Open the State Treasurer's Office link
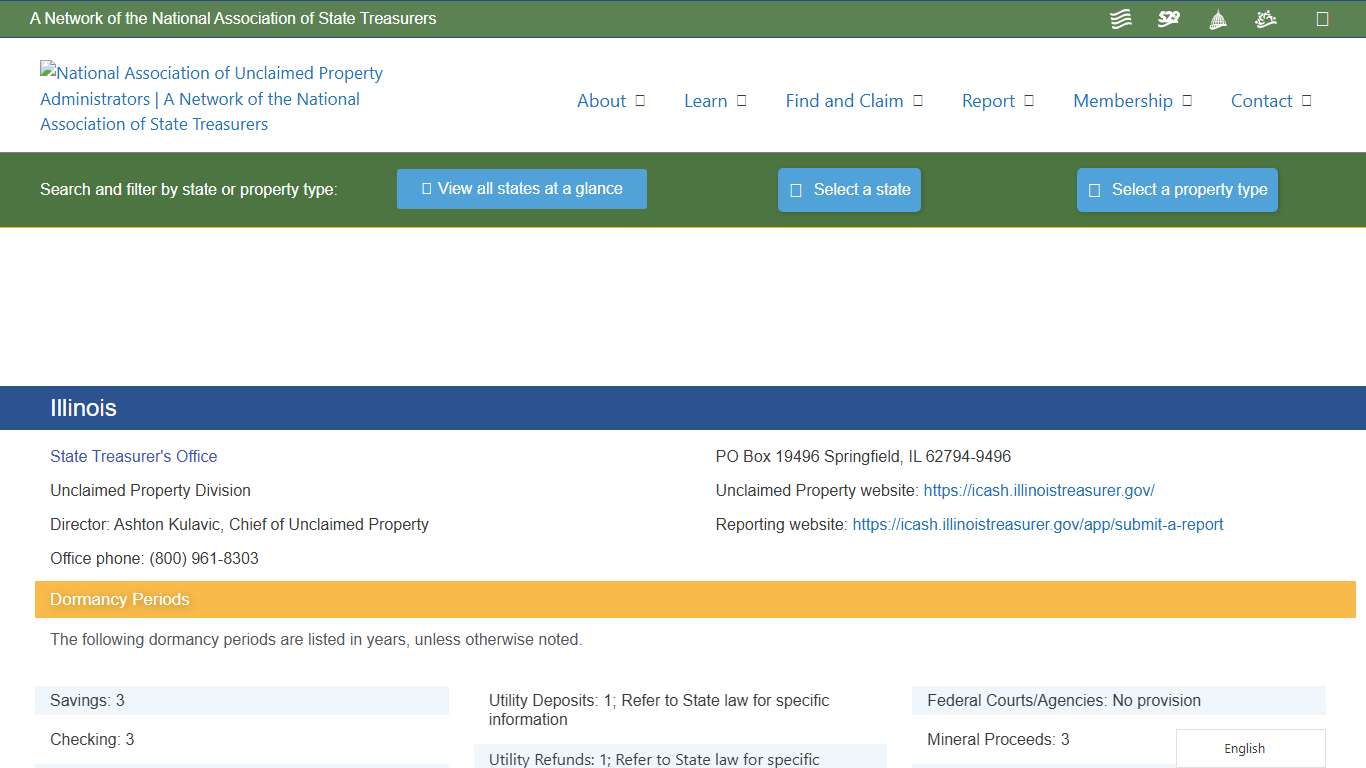The width and height of the screenshot is (1366, 768). point(133,456)
